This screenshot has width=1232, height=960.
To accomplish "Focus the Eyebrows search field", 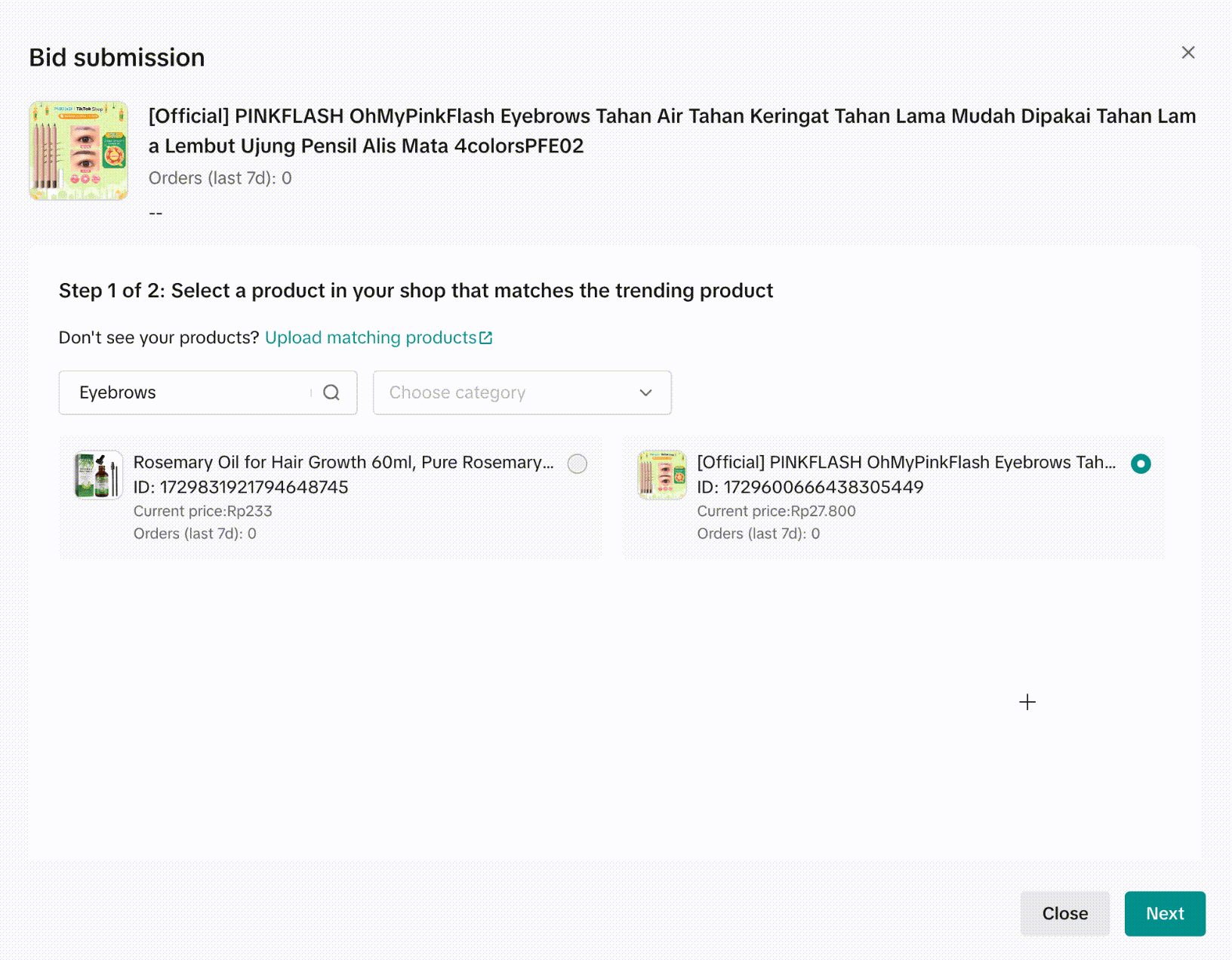I will (189, 392).
